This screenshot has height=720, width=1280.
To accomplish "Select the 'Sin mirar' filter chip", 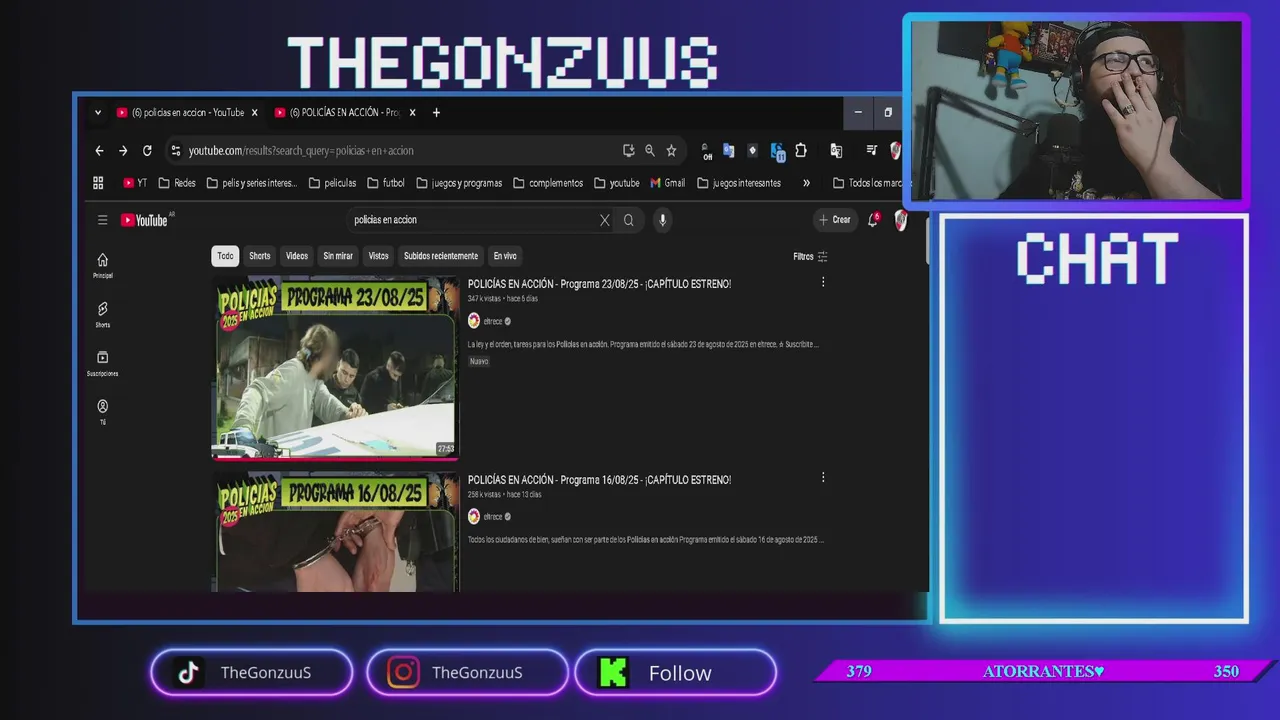I will 338,256.
